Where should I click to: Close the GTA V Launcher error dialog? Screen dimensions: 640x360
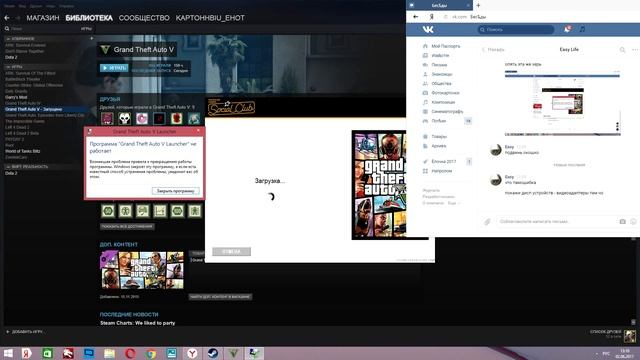pyautogui.click(x=198, y=131)
